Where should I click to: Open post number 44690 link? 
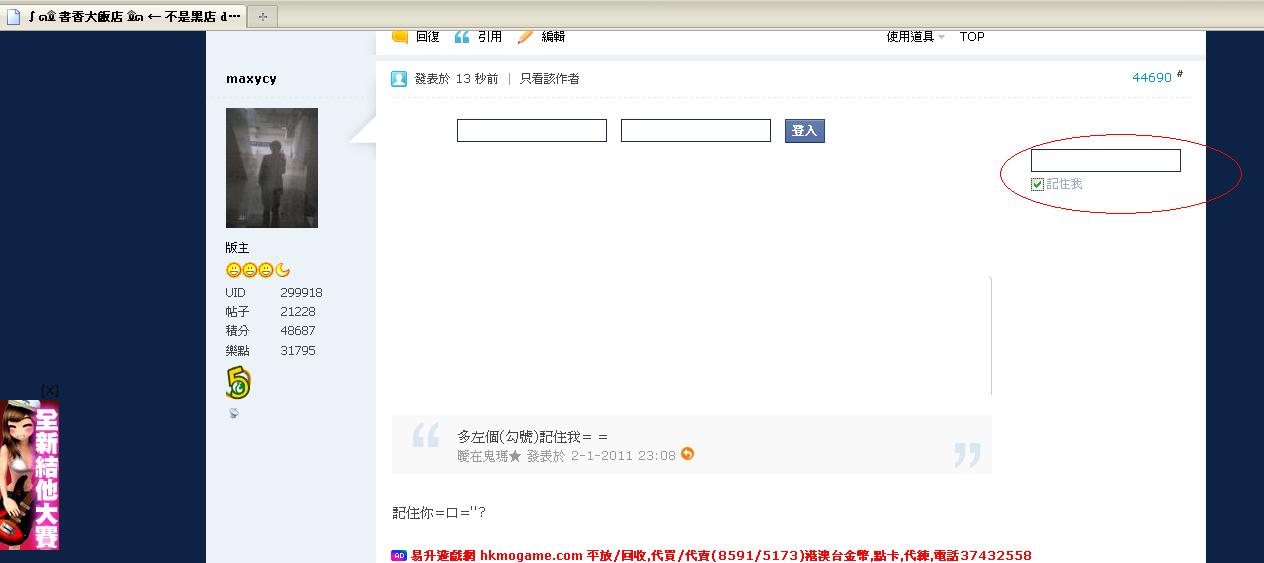[1151, 77]
